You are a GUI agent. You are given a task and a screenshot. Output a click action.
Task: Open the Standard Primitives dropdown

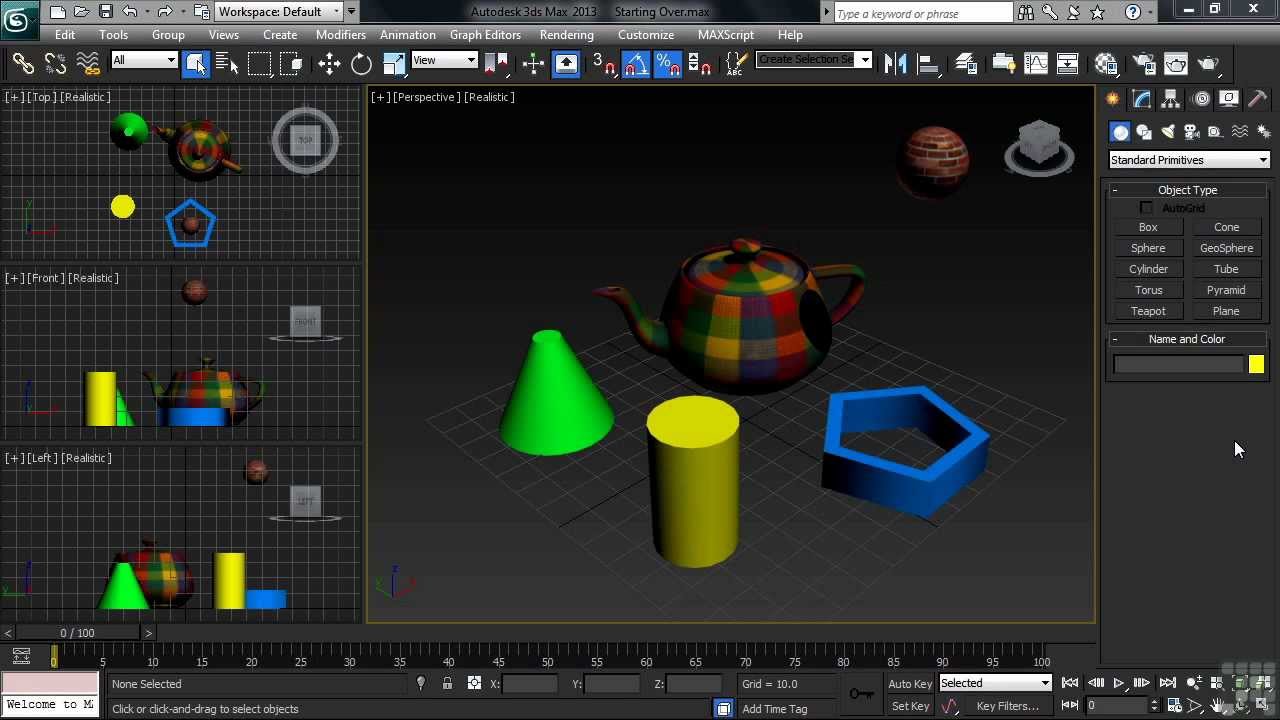[1188, 160]
